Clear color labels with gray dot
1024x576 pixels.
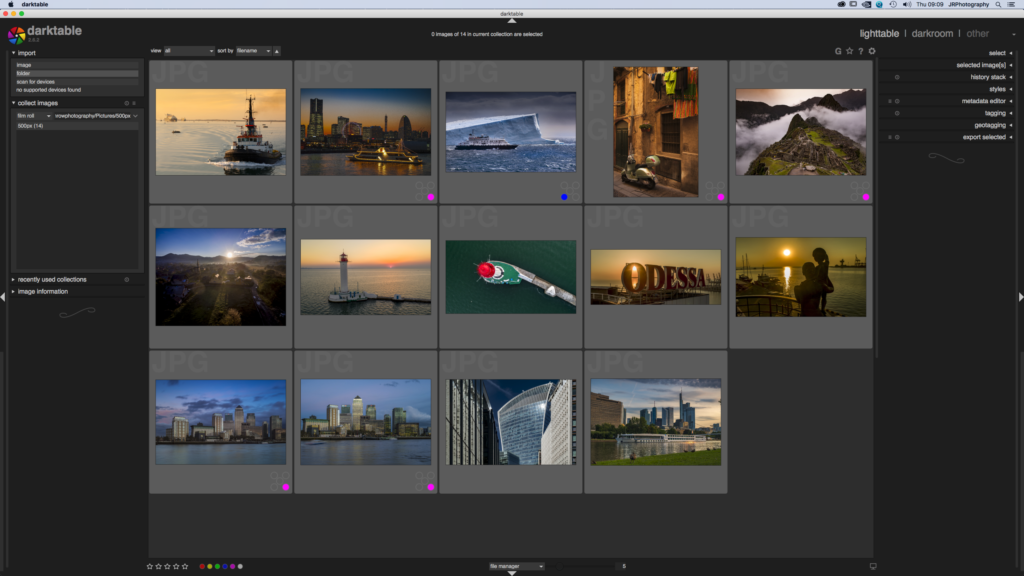(x=240, y=566)
